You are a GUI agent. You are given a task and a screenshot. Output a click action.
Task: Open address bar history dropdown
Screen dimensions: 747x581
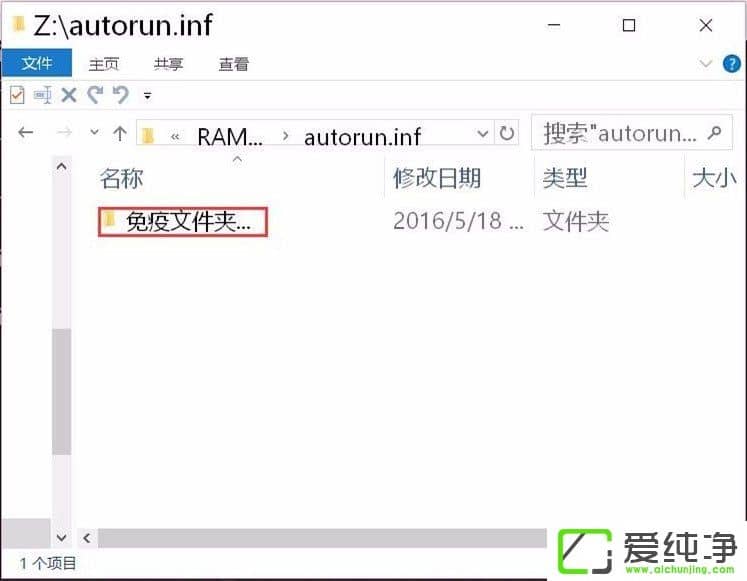[483, 134]
